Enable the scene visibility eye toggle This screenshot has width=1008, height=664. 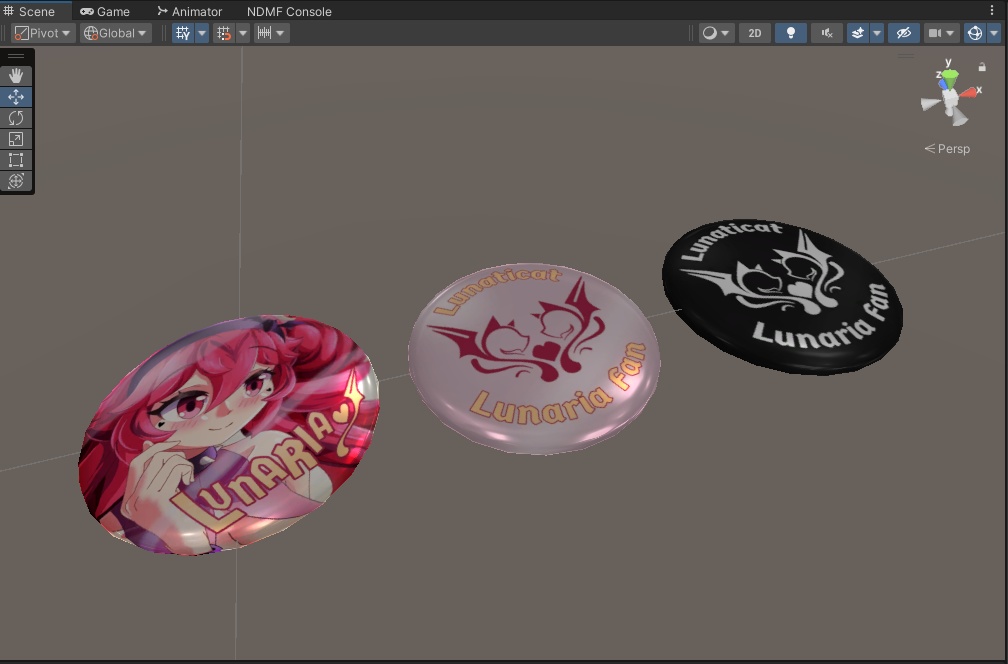click(902, 33)
